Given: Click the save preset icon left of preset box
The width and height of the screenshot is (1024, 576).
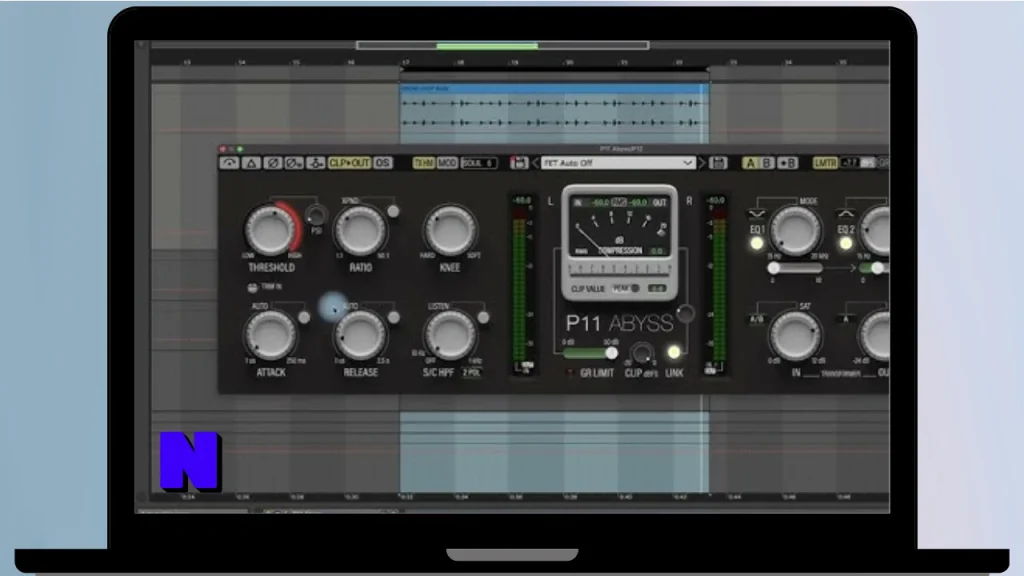Looking at the screenshot, I should 519,163.
